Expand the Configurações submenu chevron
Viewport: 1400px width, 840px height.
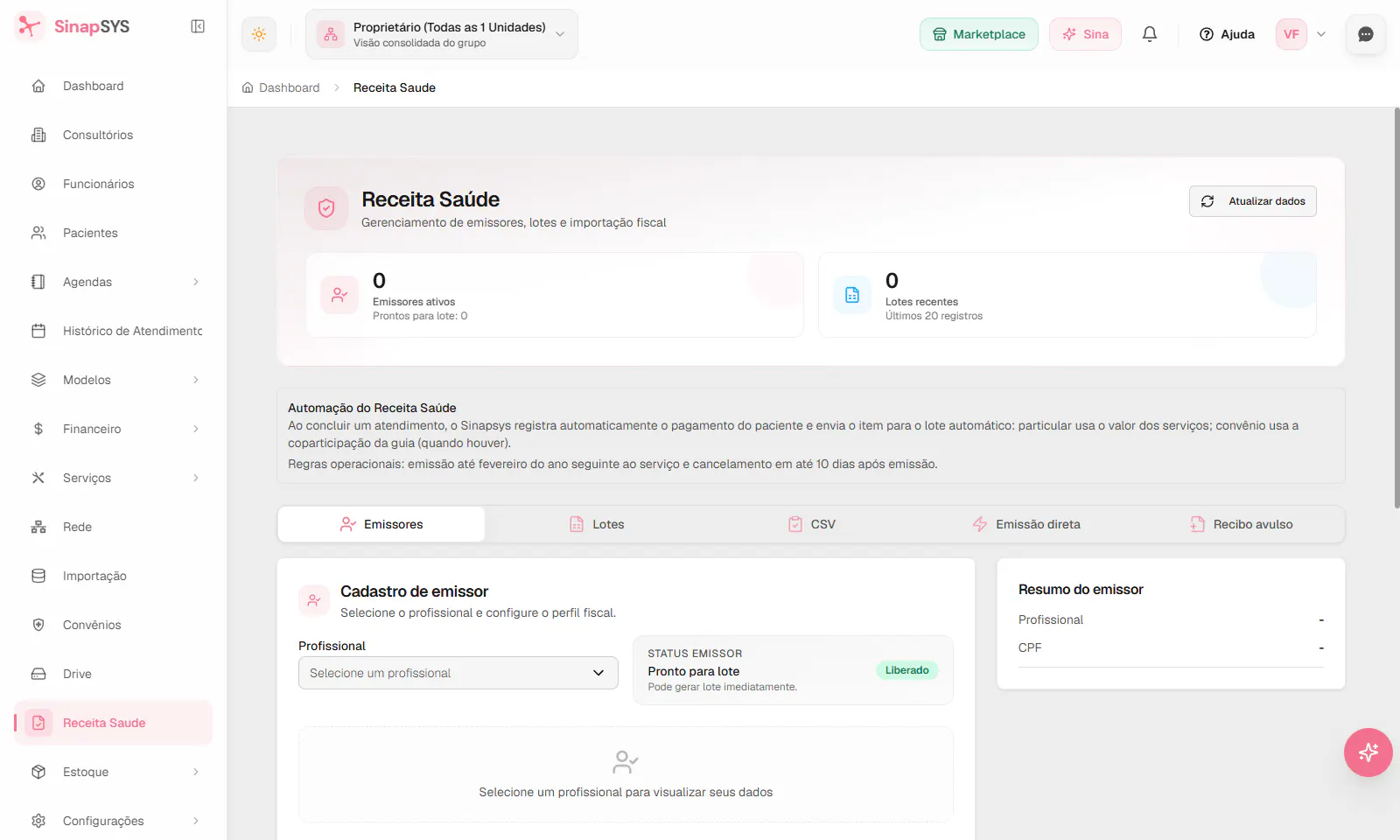pos(196,821)
